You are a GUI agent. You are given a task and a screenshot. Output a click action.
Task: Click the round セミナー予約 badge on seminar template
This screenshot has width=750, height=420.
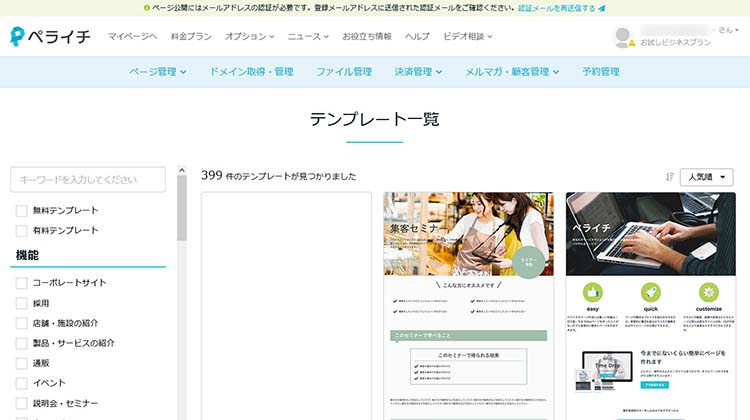point(529,262)
